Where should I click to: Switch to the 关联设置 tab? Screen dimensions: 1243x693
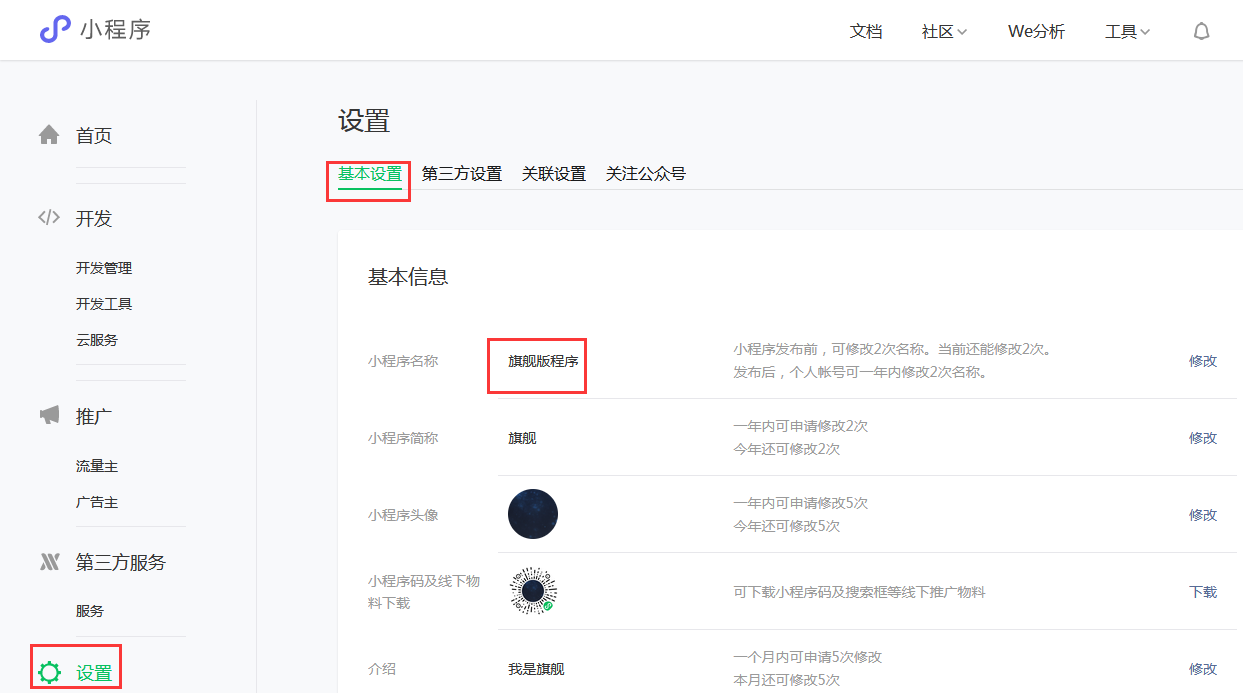(553, 174)
